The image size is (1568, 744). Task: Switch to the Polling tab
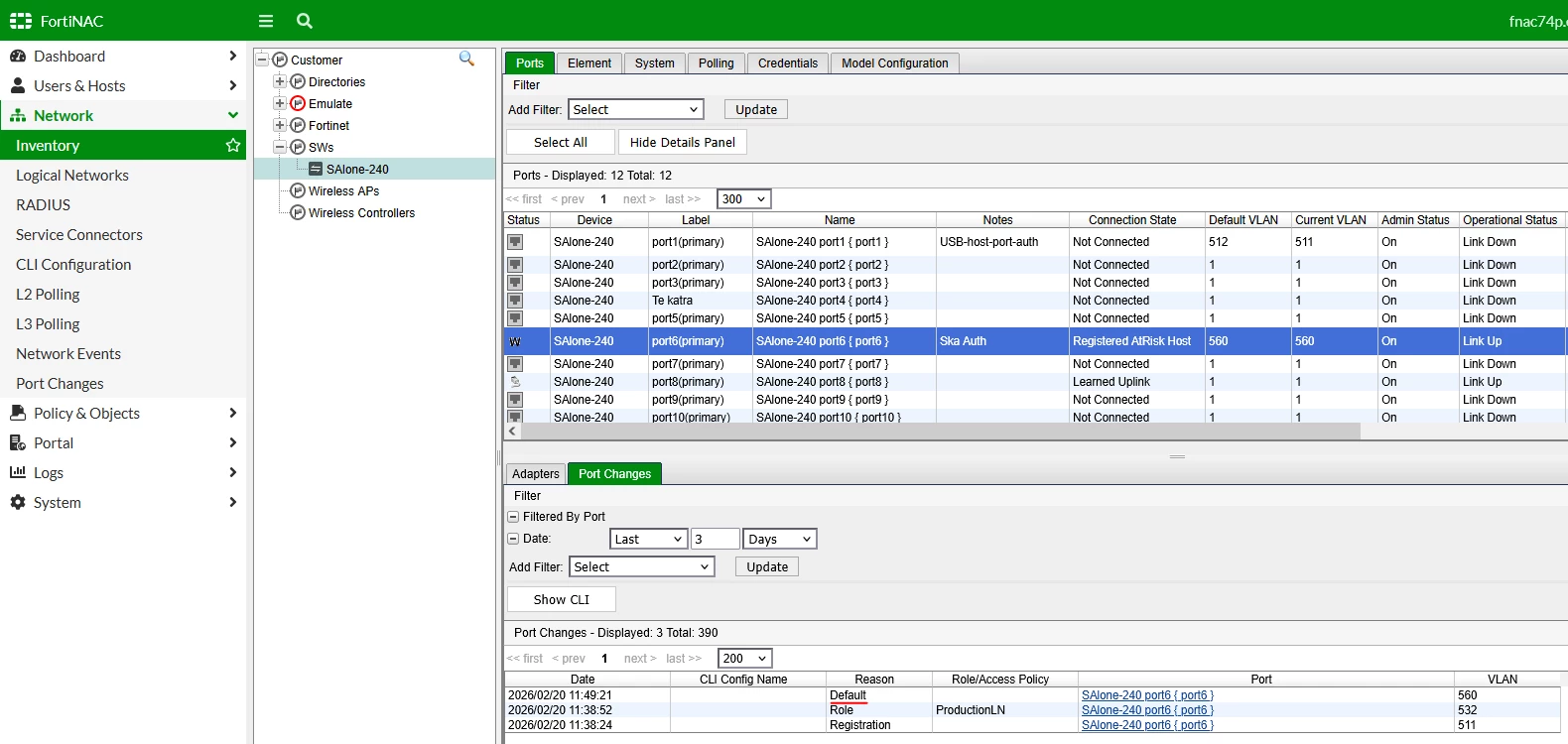pos(717,63)
